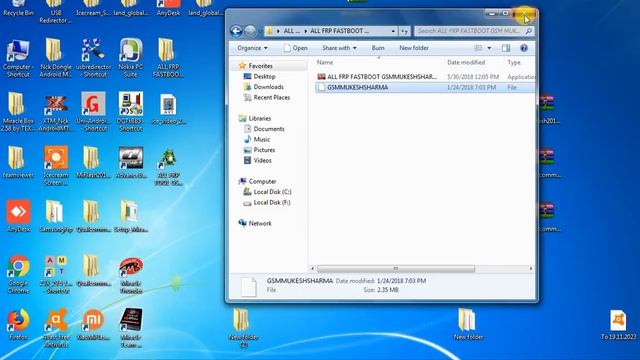Create a New folder from the toolbar
This screenshot has width=640, height=360.
tap(413, 48)
